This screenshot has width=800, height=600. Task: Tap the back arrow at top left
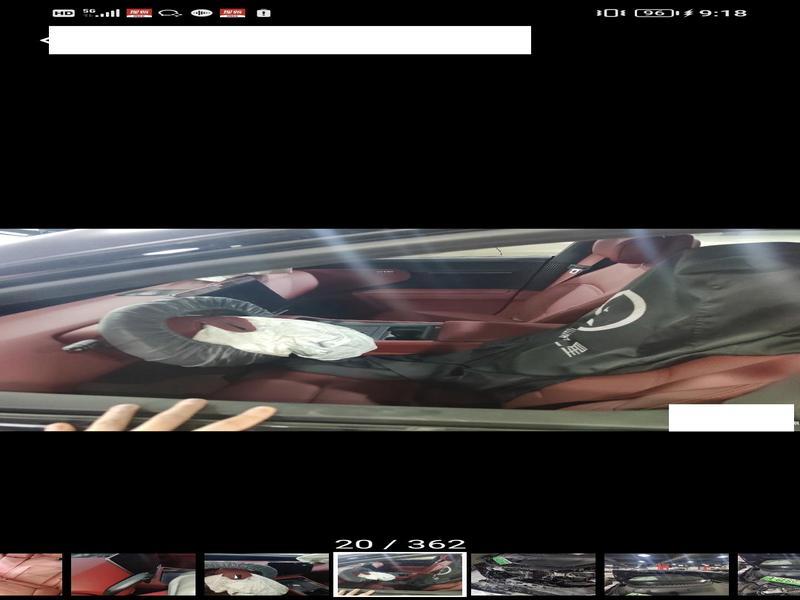pyautogui.click(x=44, y=41)
